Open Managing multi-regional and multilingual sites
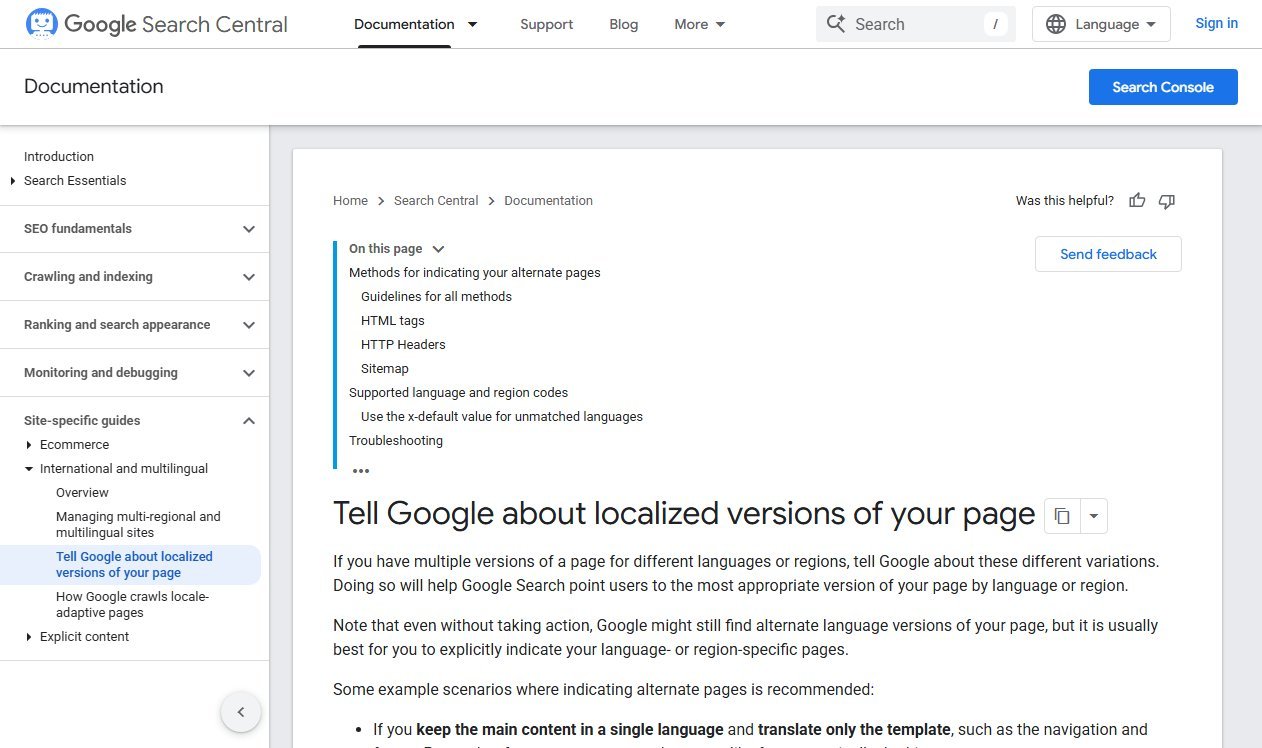1262x748 pixels. 138,525
